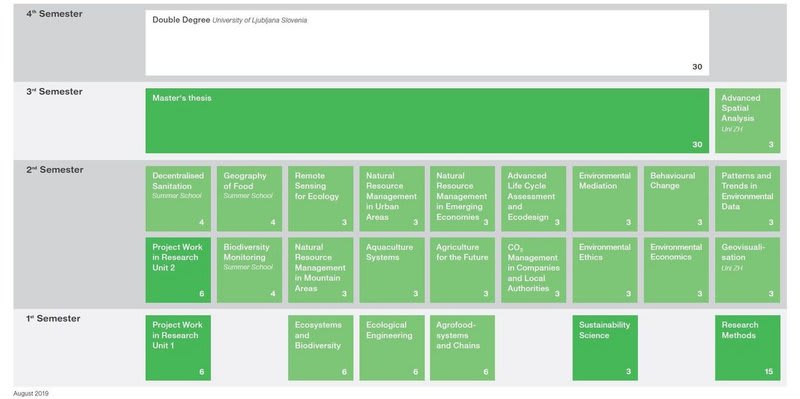Click the Behavioural Change tile

[676, 198]
